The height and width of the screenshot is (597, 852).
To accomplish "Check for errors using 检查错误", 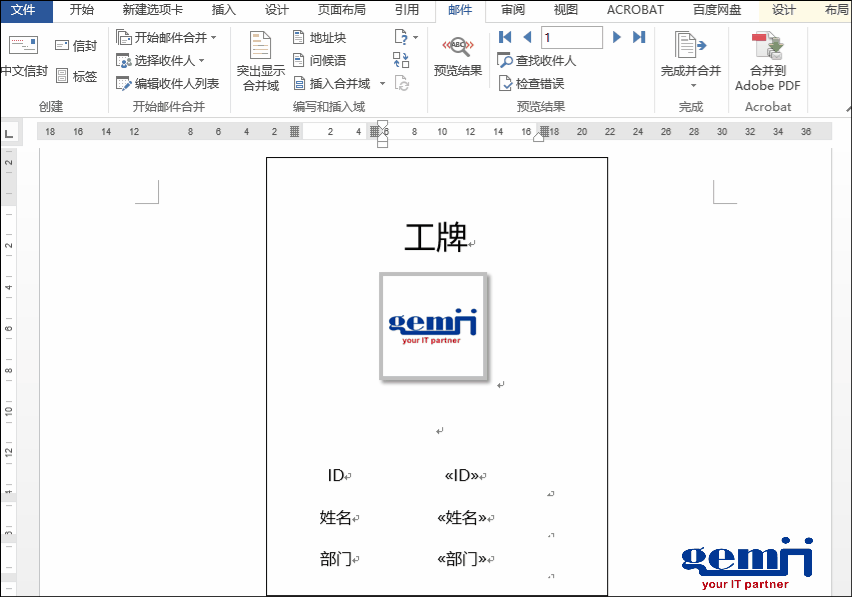I will 530,81.
